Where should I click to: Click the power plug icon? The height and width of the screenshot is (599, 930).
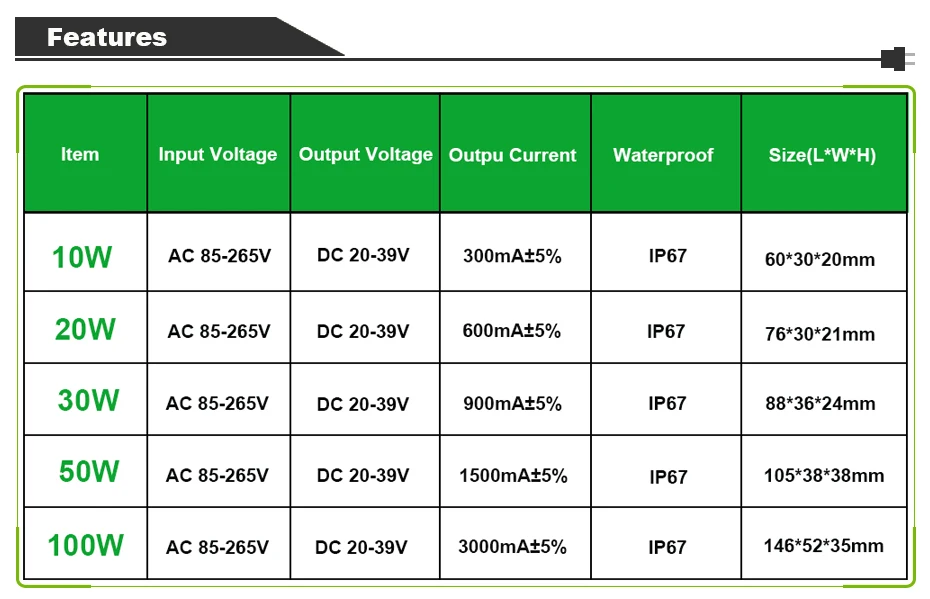coord(898,59)
